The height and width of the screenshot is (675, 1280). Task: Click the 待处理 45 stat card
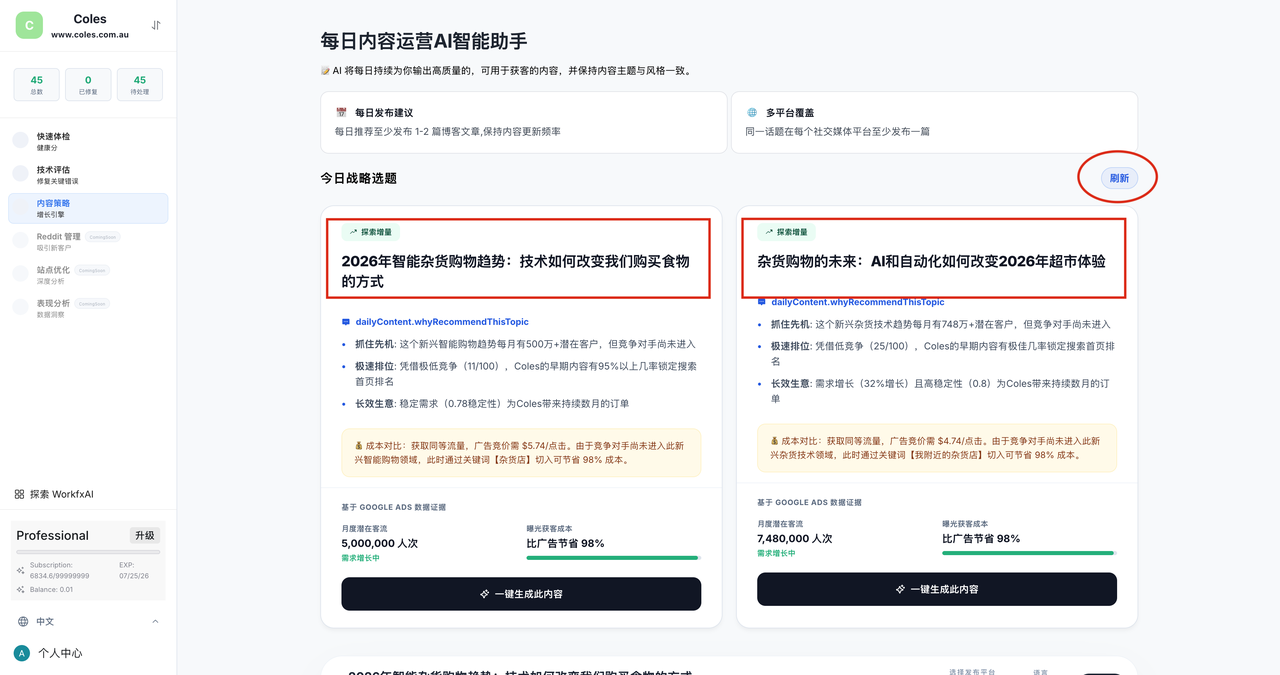140,85
